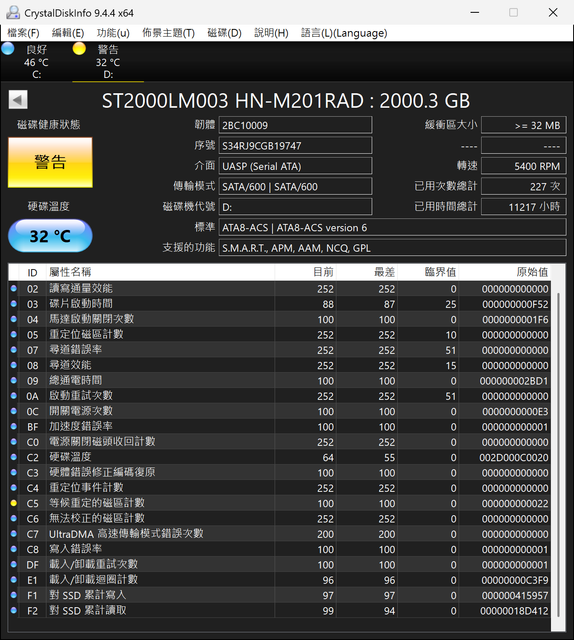
Task: Click the power on count value 227 次
Action: [x=524, y=187]
